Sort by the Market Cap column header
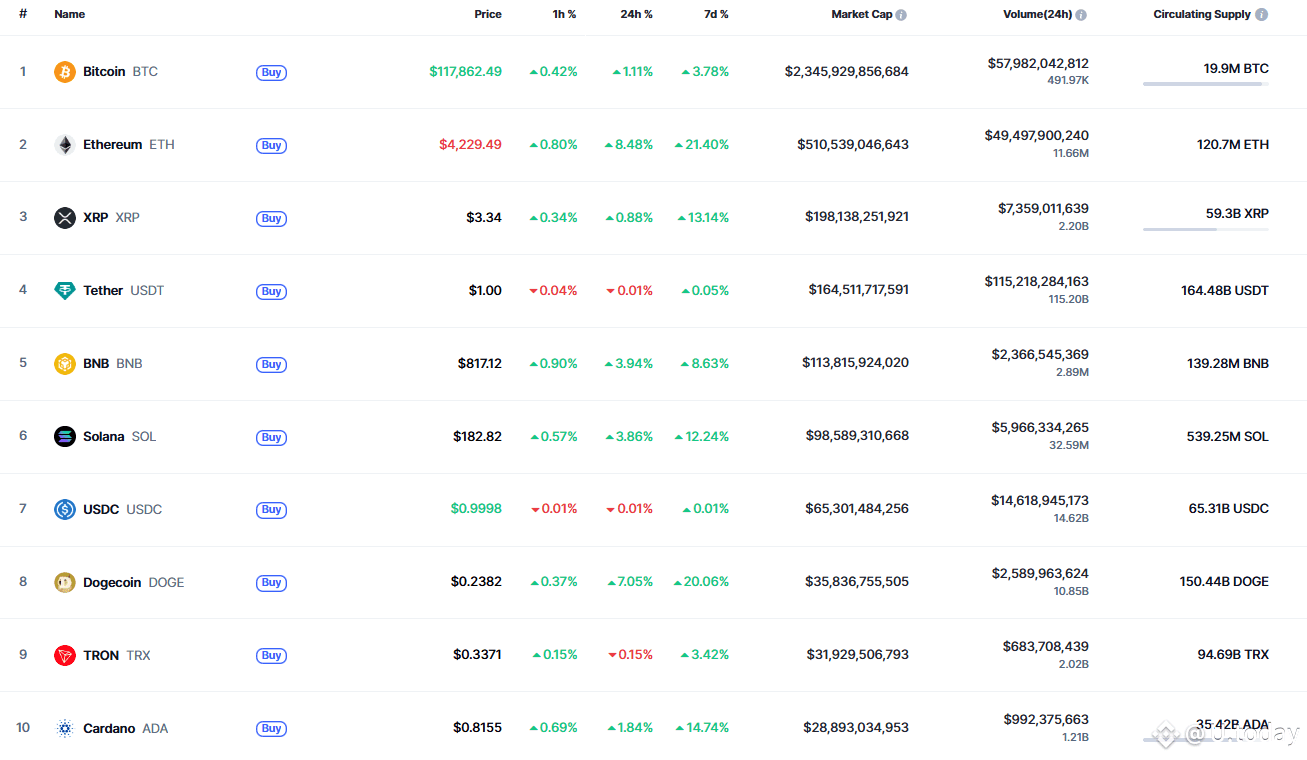The image size is (1307, 760). tap(862, 15)
